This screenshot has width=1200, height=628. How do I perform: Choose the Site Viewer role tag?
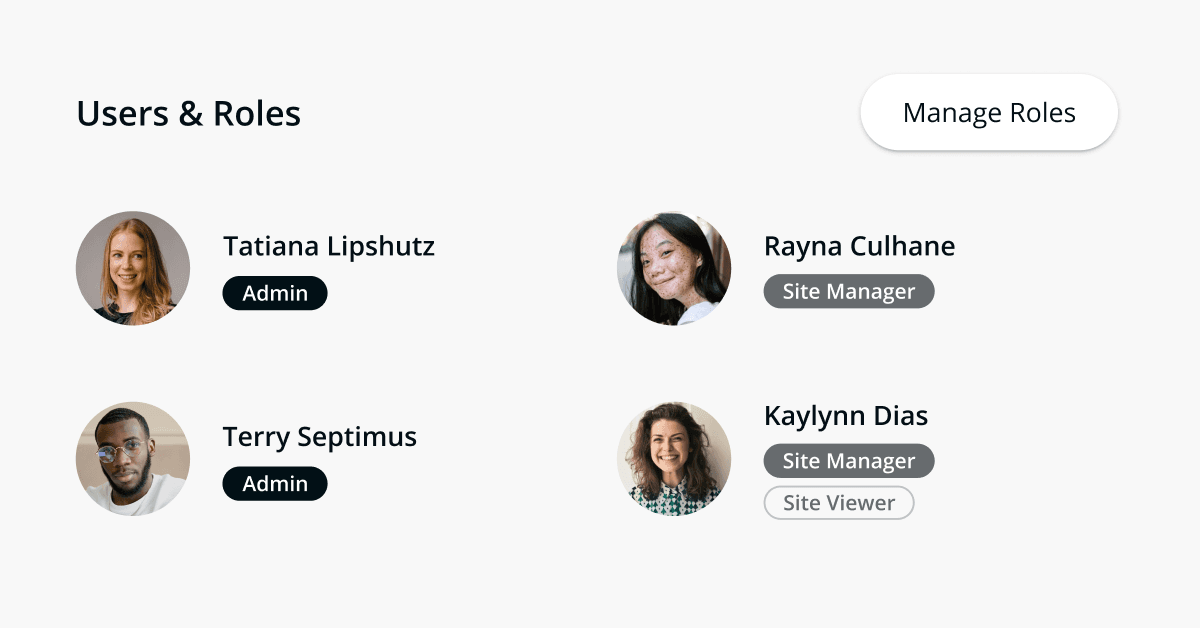(x=839, y=503)
